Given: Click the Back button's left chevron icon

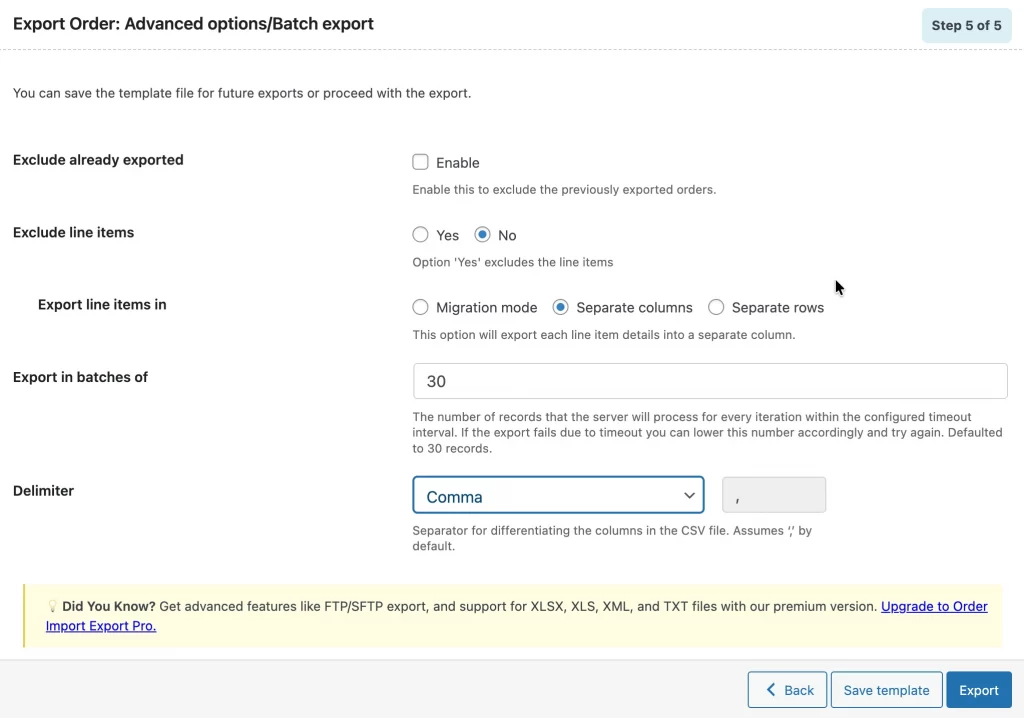Looking at the screenshot, I should pyautogui.click(x=771, y=690).
